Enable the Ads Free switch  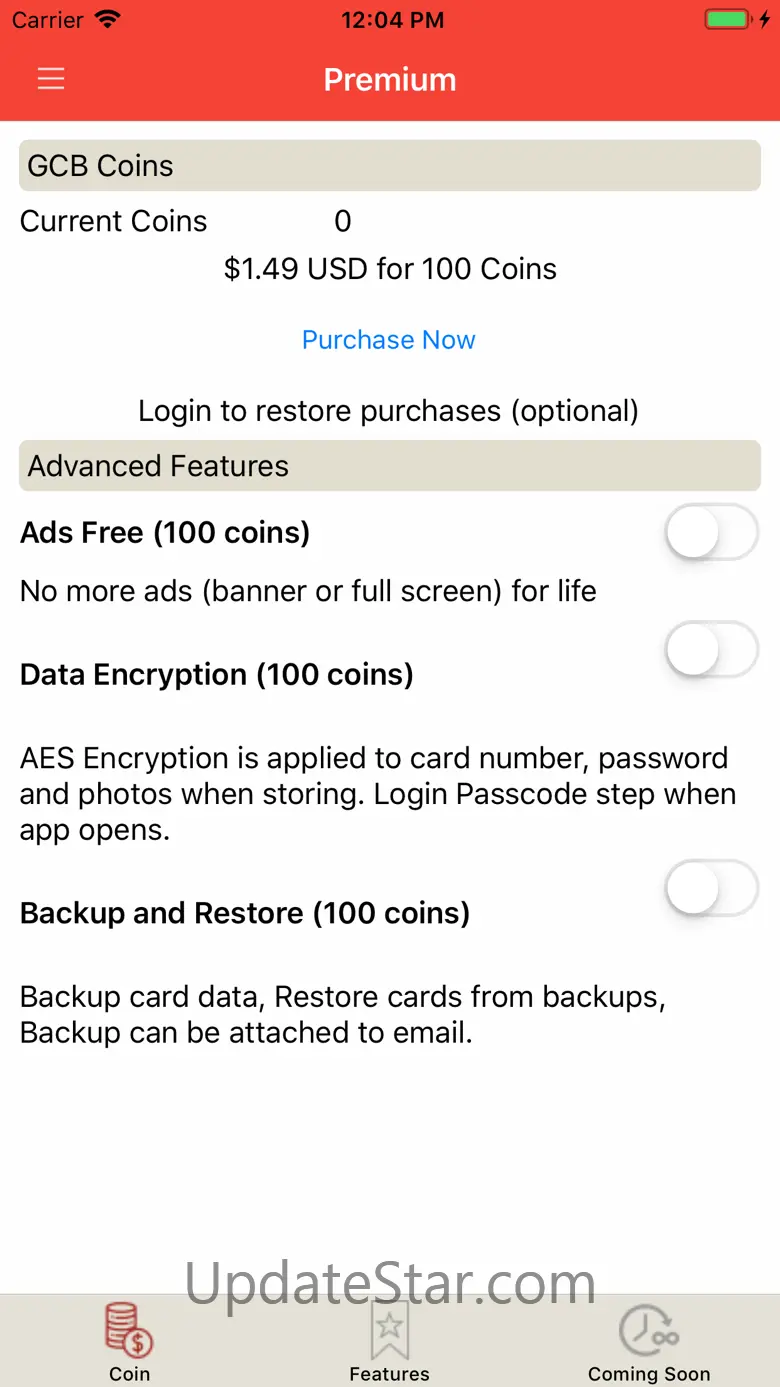(712, 532)
